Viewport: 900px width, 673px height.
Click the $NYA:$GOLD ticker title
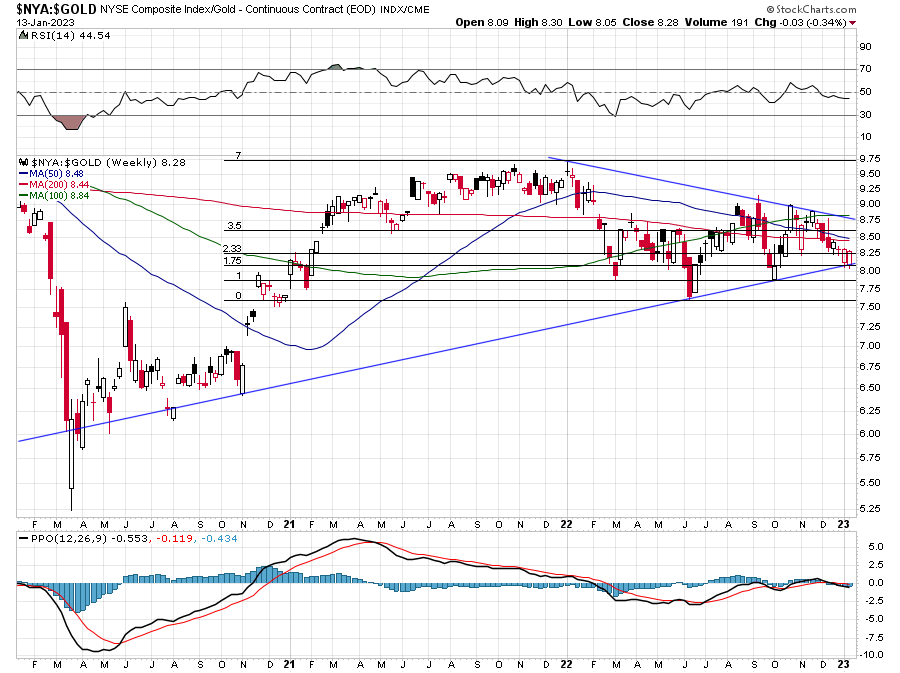pos(56,9)
